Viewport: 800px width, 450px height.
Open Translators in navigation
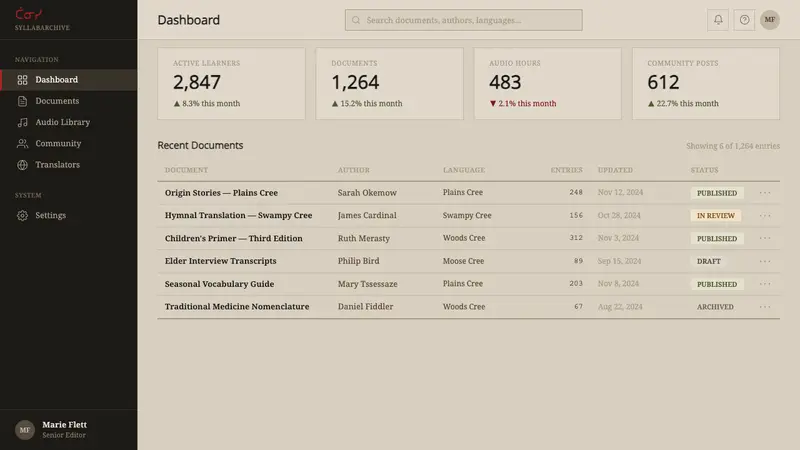coord(68,165)
